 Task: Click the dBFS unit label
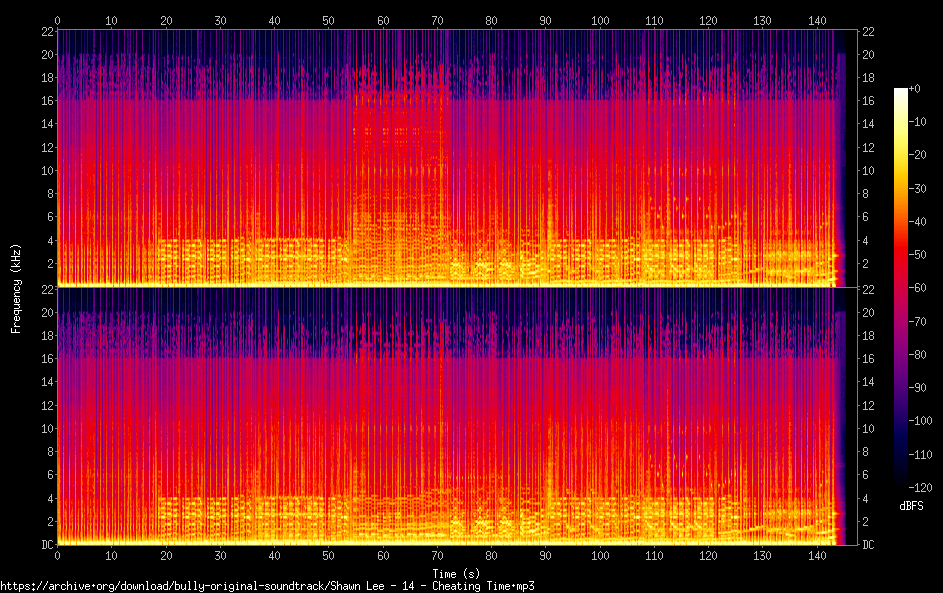click(911, 506)
